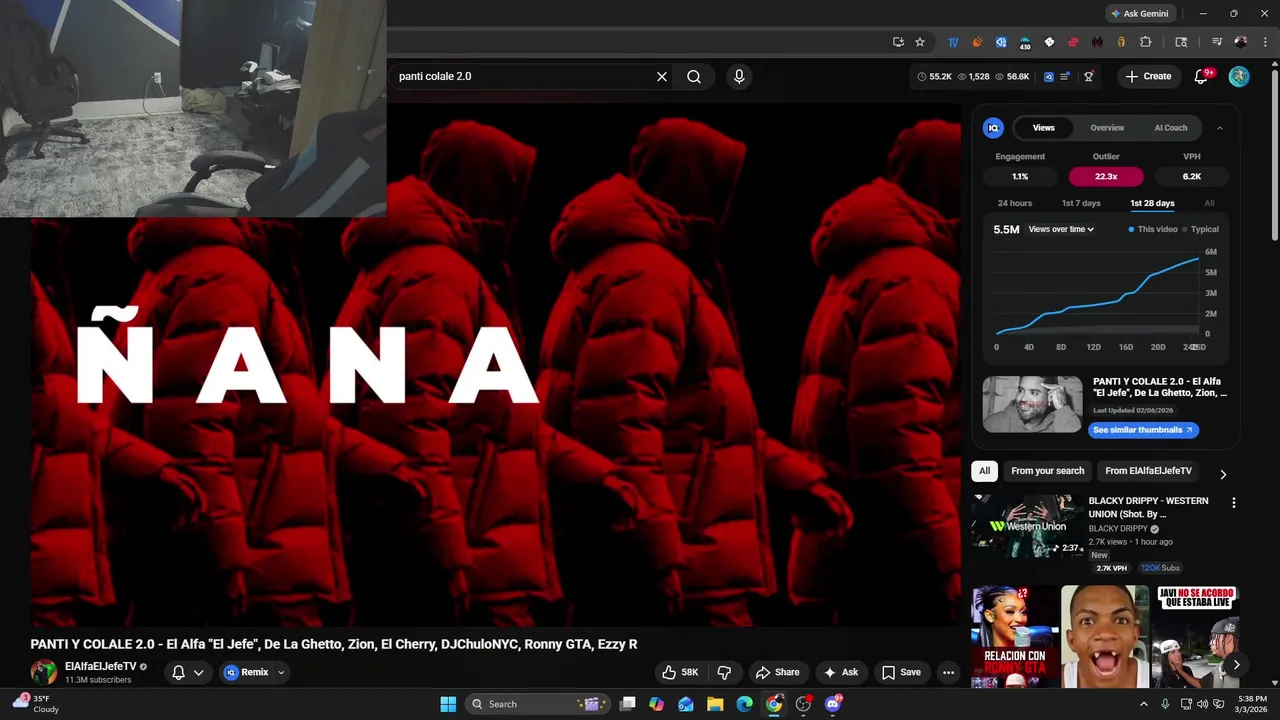The height and width of the screenshot is (720, 1280).
Task: Open more actions three-dot menu below video
Action: pos(949,672)
